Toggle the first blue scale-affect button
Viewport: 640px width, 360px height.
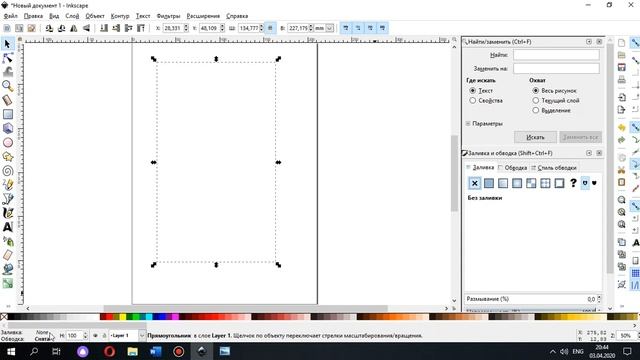coord(346,28)
